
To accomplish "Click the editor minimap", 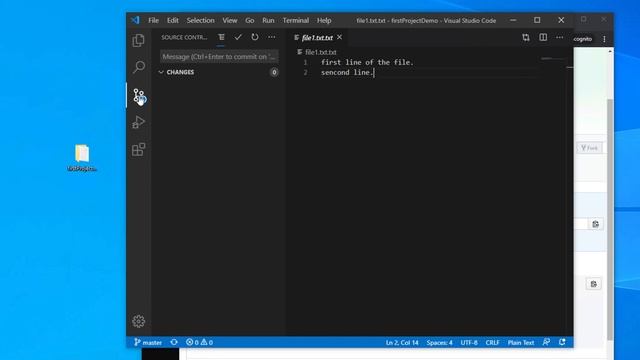I will pos(553,59).
